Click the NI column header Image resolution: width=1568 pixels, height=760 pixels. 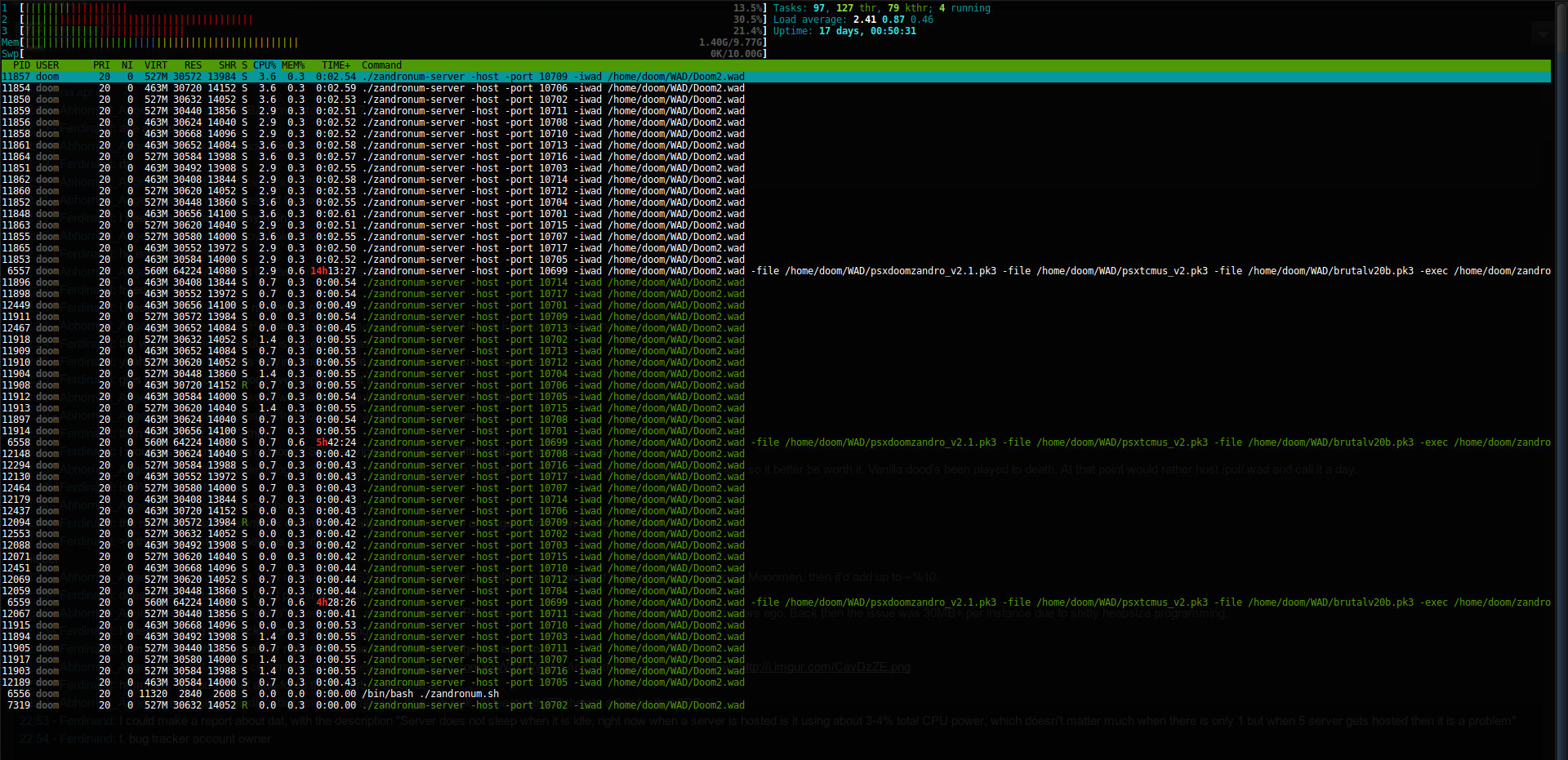click(x=127, y=65)
